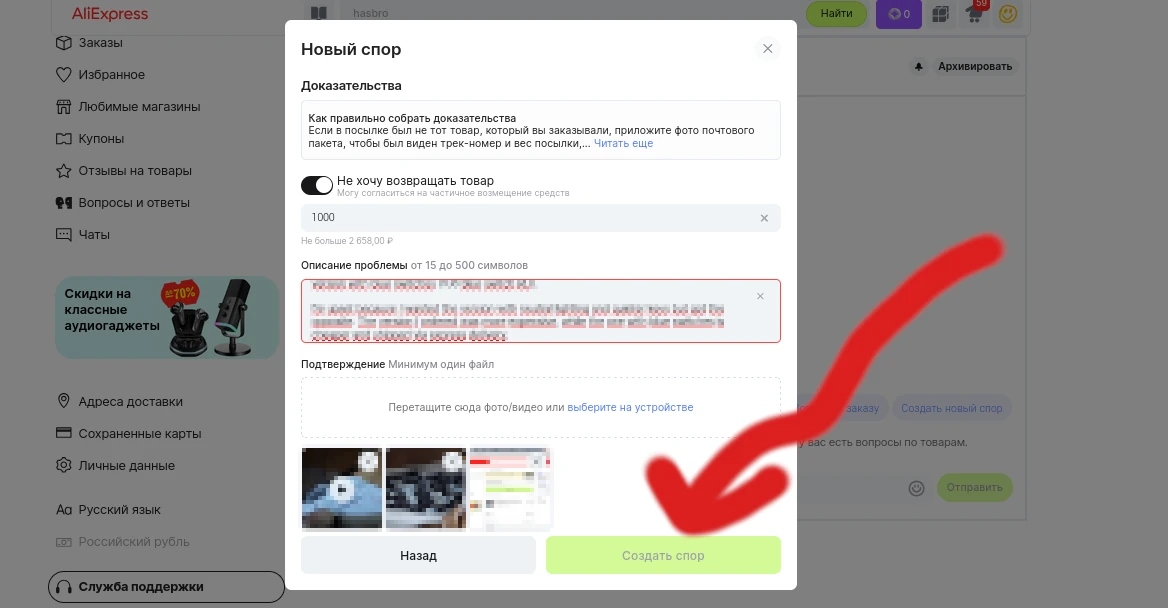Image resolution: width=1168 pixels, height=608 pixels.
Task: Click inside the problem description textarea
Action: (541, 311)
